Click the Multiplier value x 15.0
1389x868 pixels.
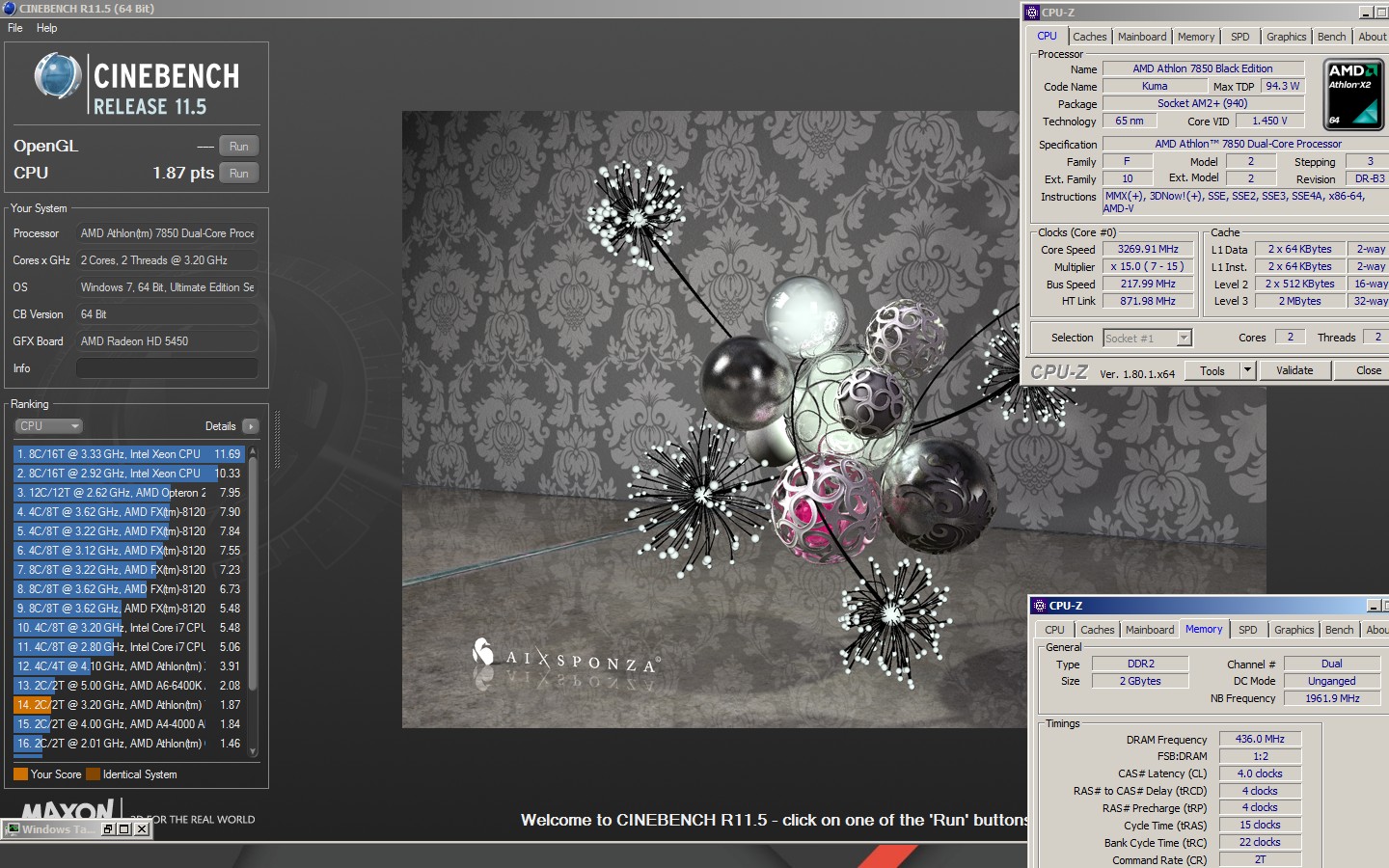pos(1148,266)
